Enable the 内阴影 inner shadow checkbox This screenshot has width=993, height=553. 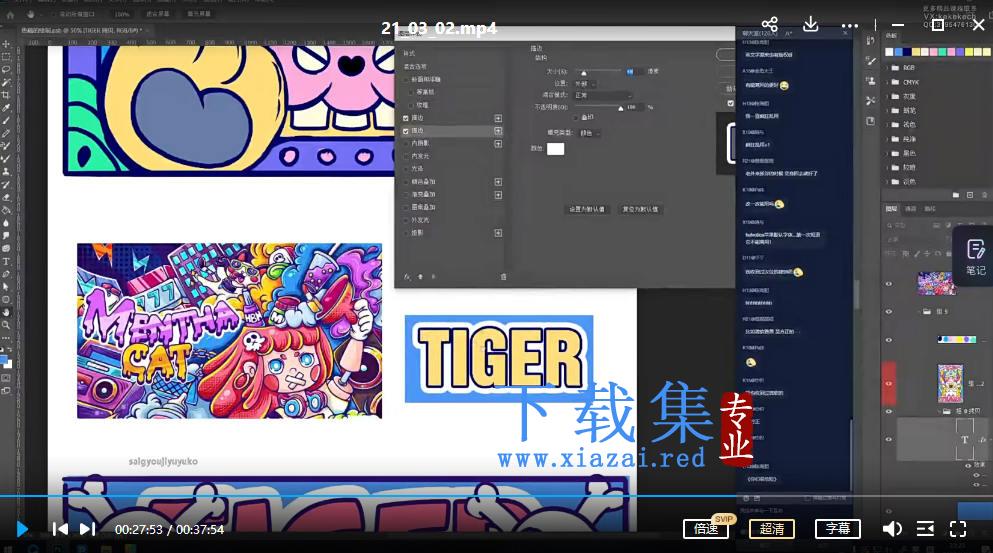(406, 144)
